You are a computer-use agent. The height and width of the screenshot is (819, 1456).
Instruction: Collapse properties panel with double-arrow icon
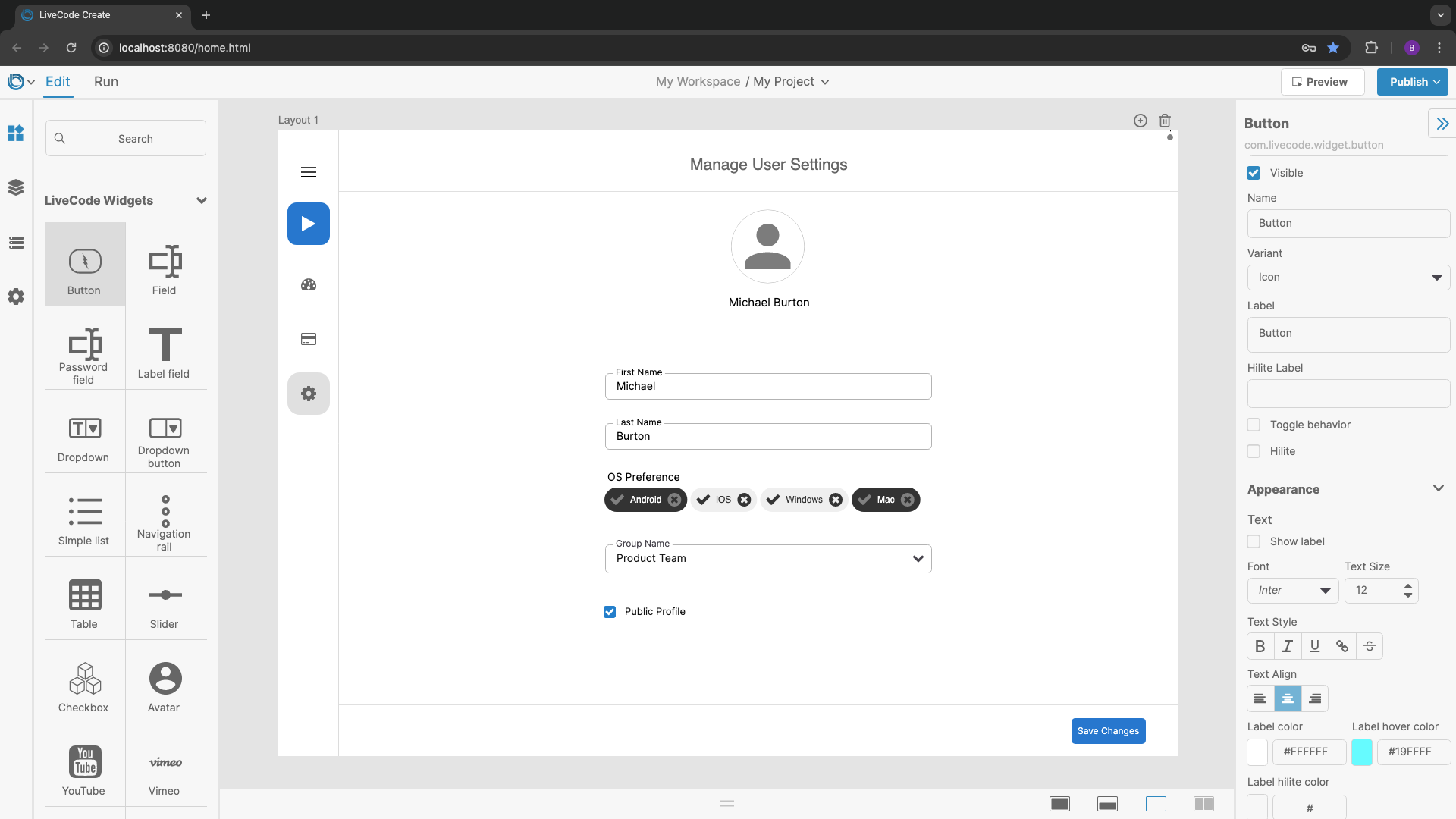pyautogui.click(x=1442, y=124)
